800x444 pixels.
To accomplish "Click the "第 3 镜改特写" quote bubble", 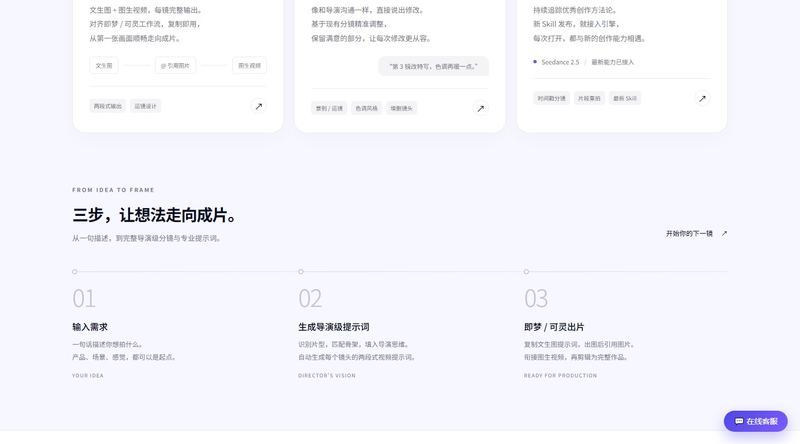I will tap(433, 66).
